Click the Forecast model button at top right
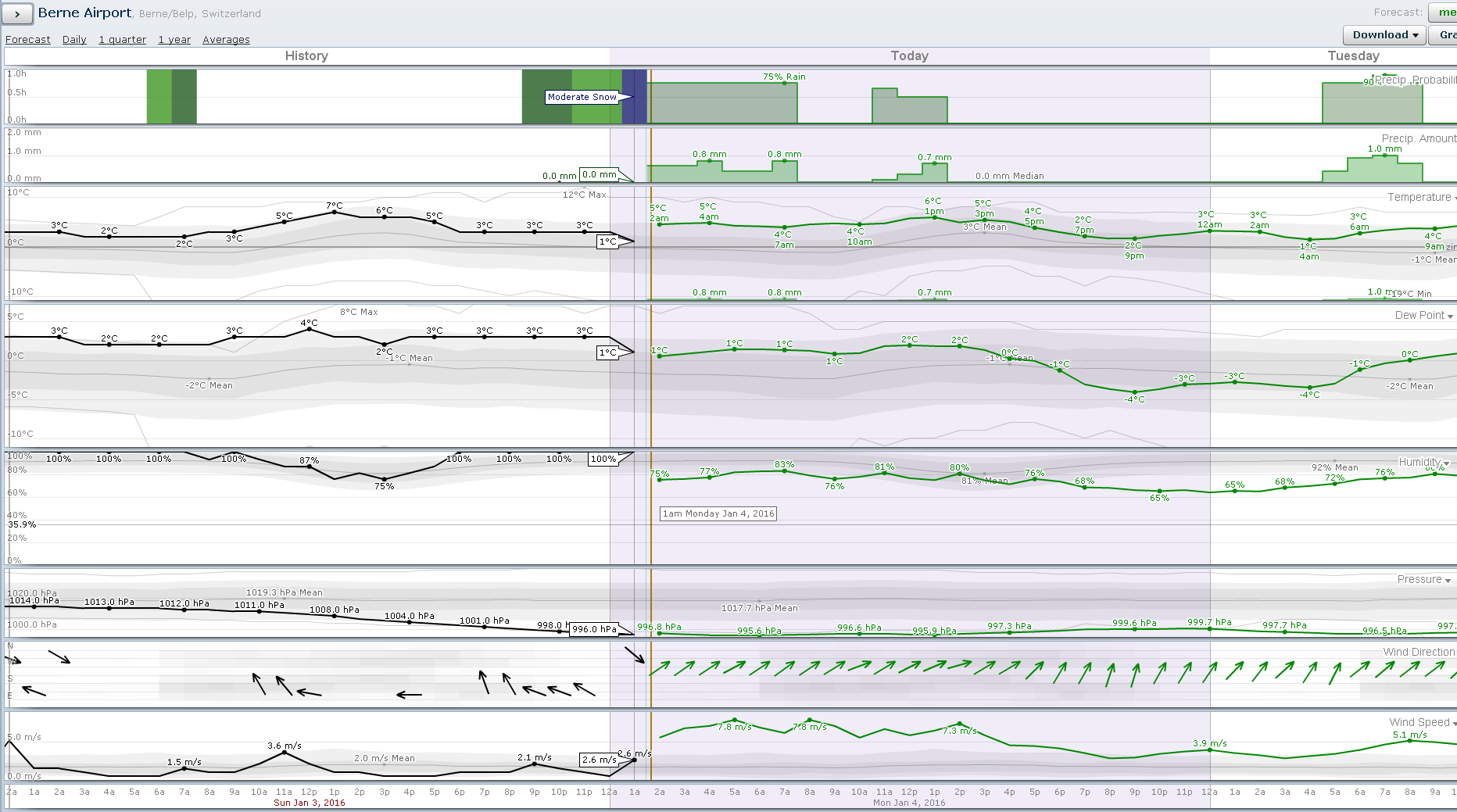The height and width of the screenshot is (812, 1457). click(1444, 13)
